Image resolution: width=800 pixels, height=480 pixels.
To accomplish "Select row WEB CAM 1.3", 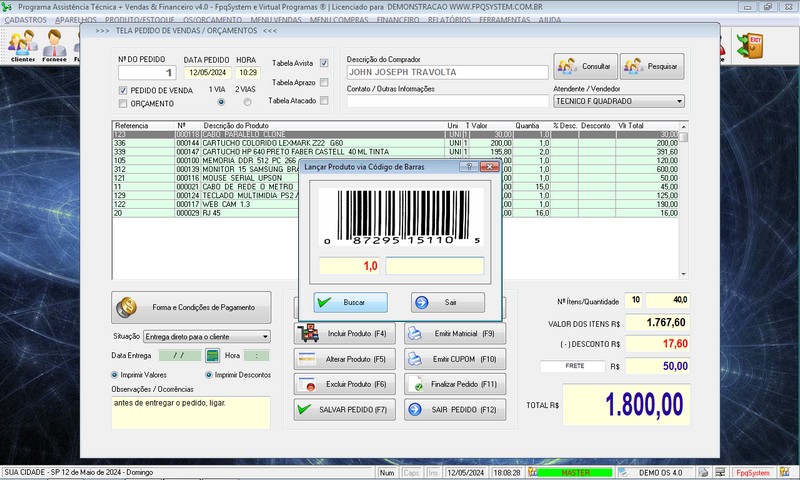I will pyautogui.click(x=395, y=204).
